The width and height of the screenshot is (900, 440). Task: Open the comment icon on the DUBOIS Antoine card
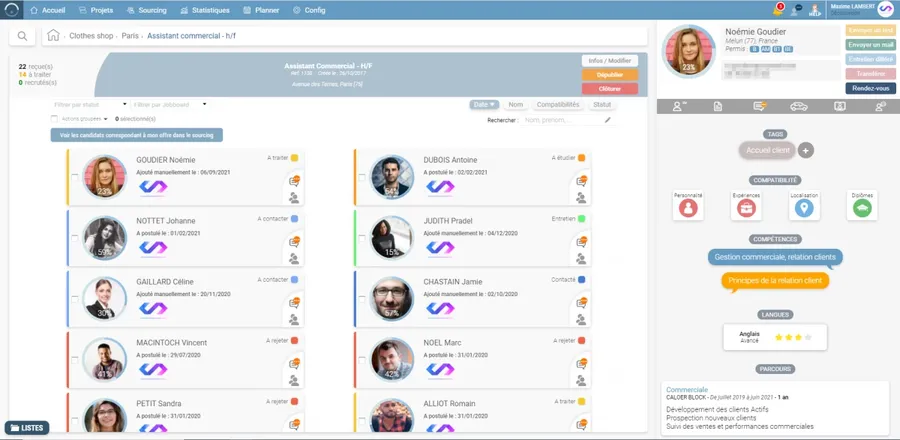coord(579,182)
